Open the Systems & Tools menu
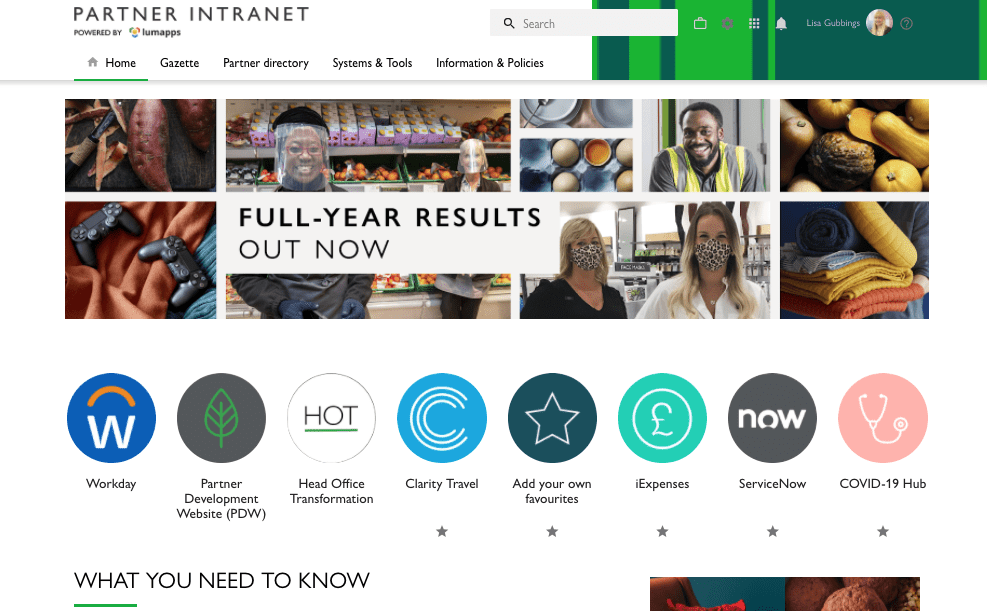Image resolution: width=987 pixels, height=611 pixels. pos(372,63)
